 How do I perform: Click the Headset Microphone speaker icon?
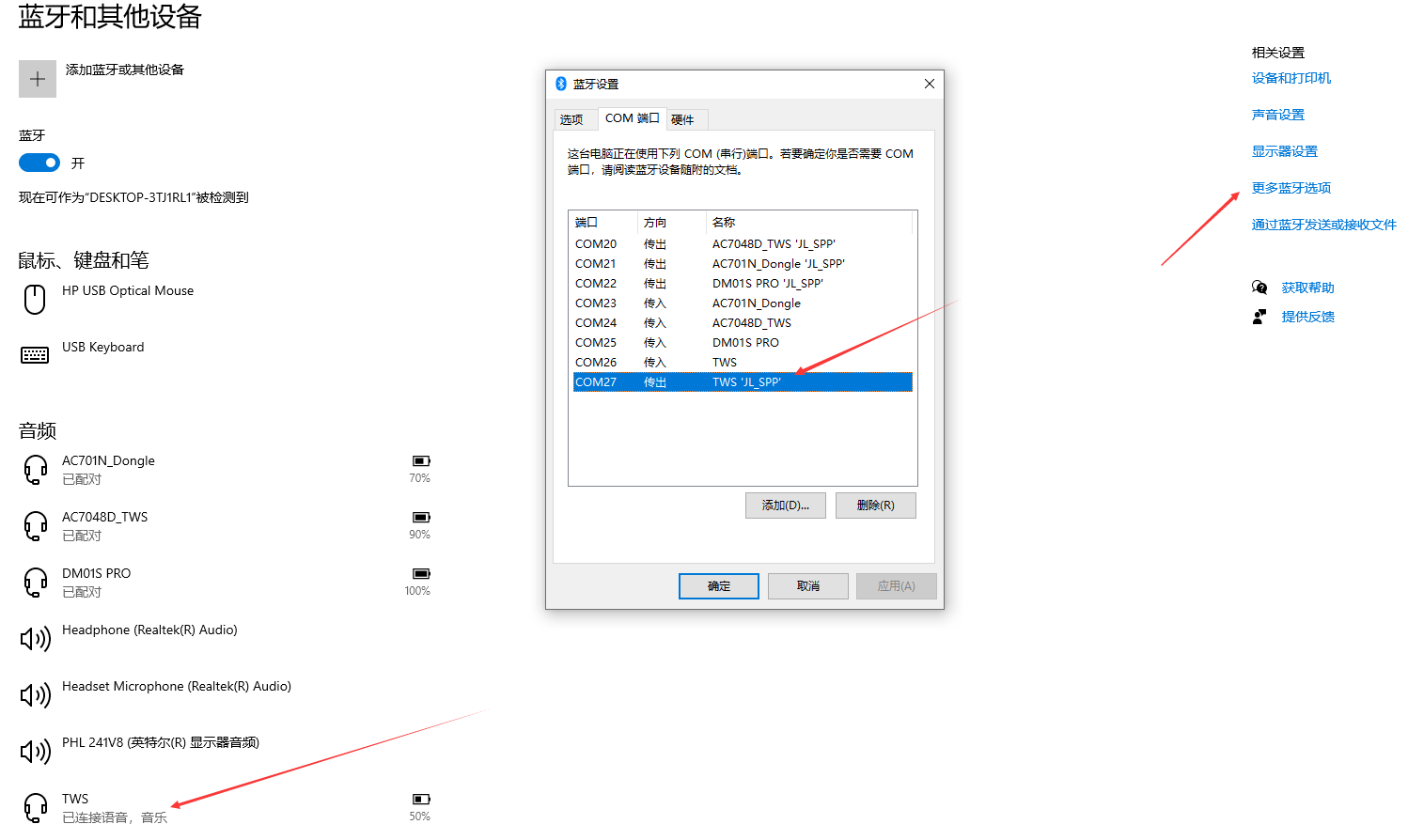(36, 695)
